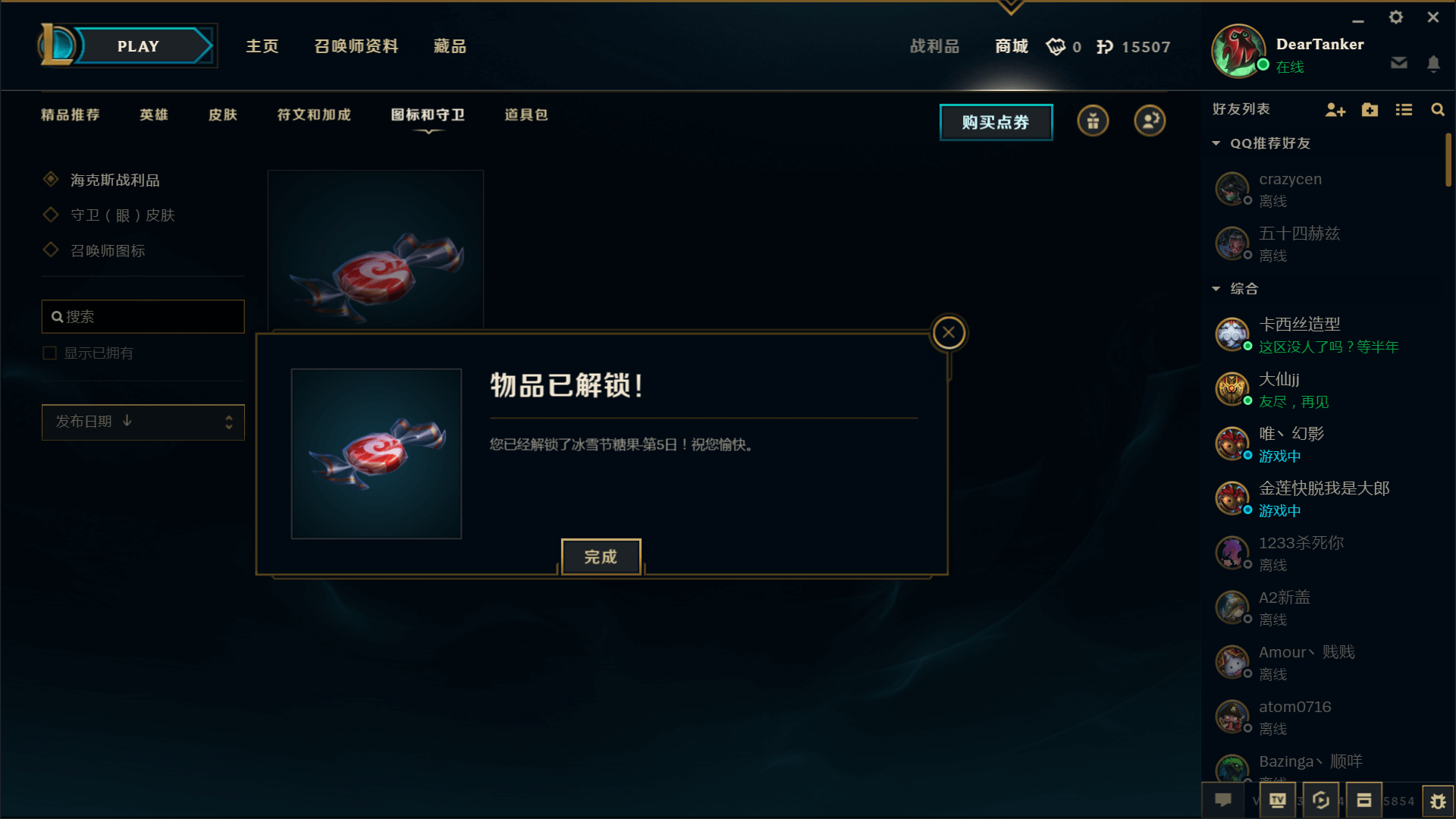Open the 召唤师资料 menu

click(x=356, y=46)
